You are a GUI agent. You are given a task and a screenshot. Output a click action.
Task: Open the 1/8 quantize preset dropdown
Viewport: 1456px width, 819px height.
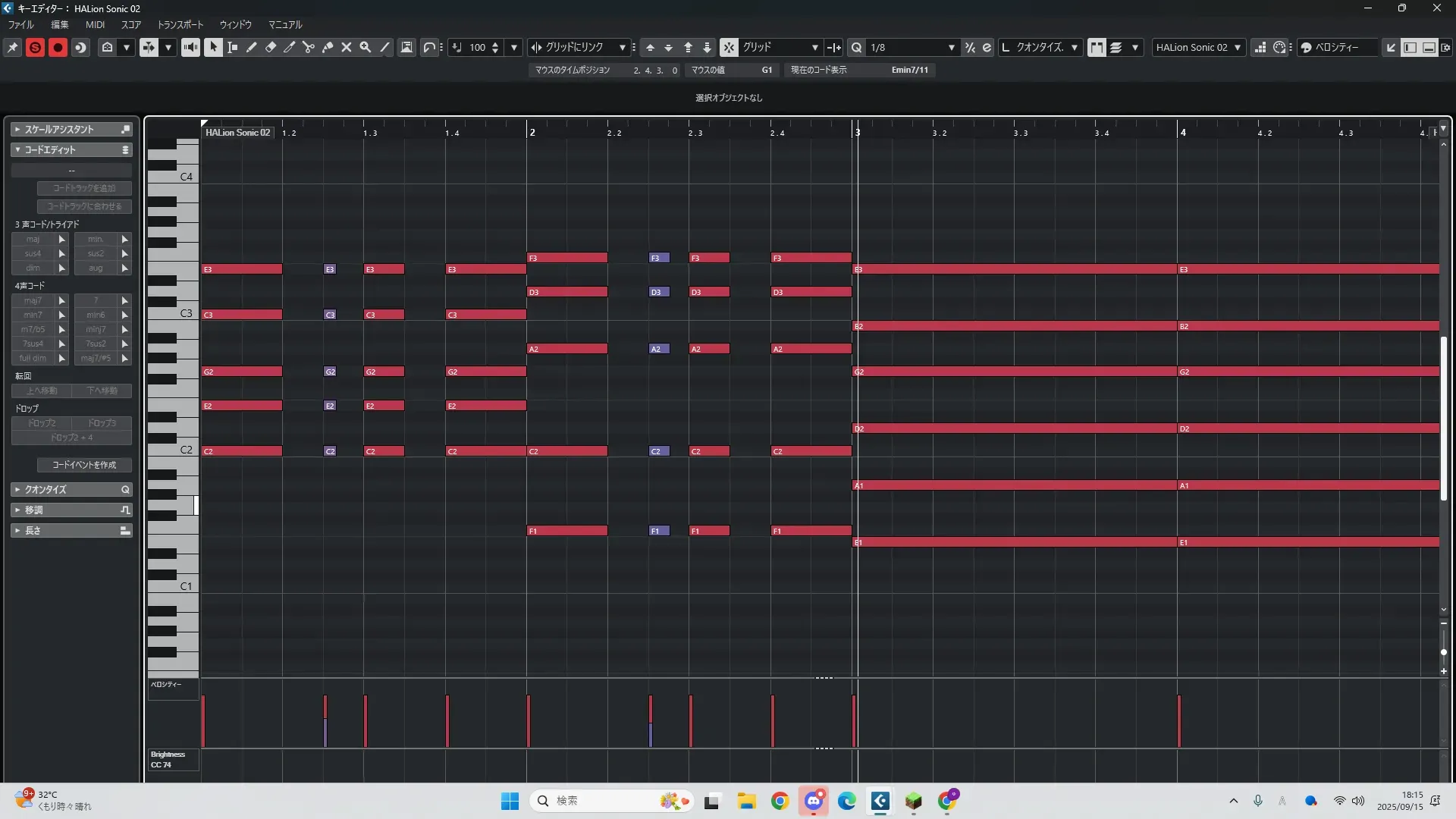click(x=951, y=47)
